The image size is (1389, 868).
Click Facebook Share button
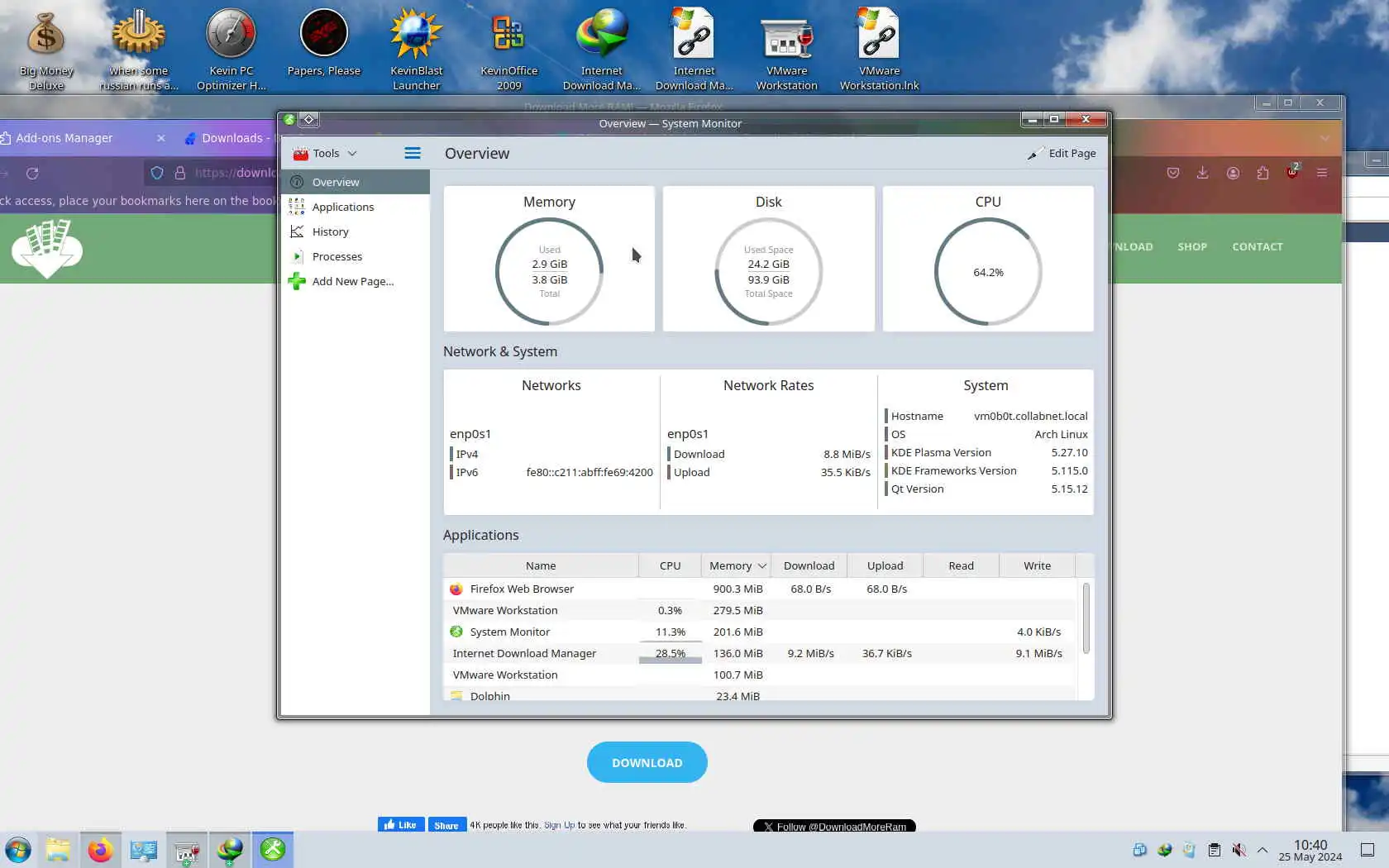(446, 825)
